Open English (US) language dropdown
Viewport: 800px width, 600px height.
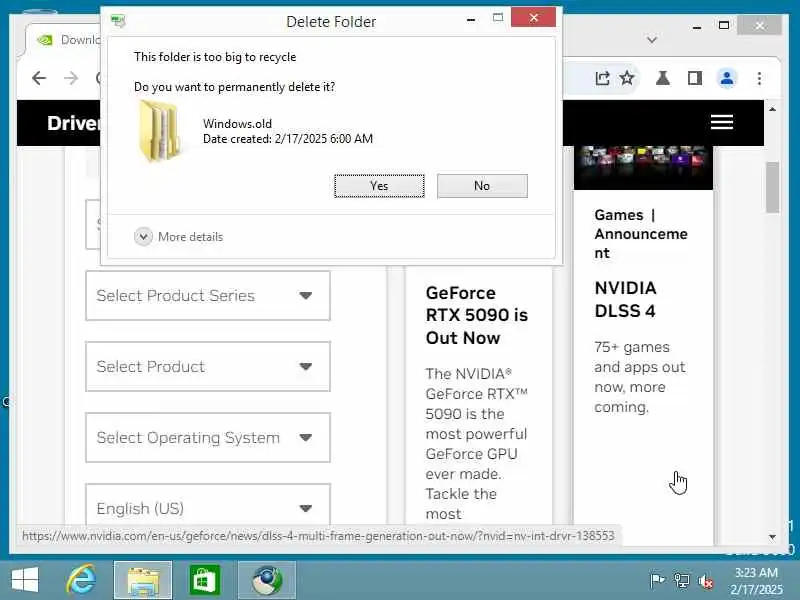point(208,505)
